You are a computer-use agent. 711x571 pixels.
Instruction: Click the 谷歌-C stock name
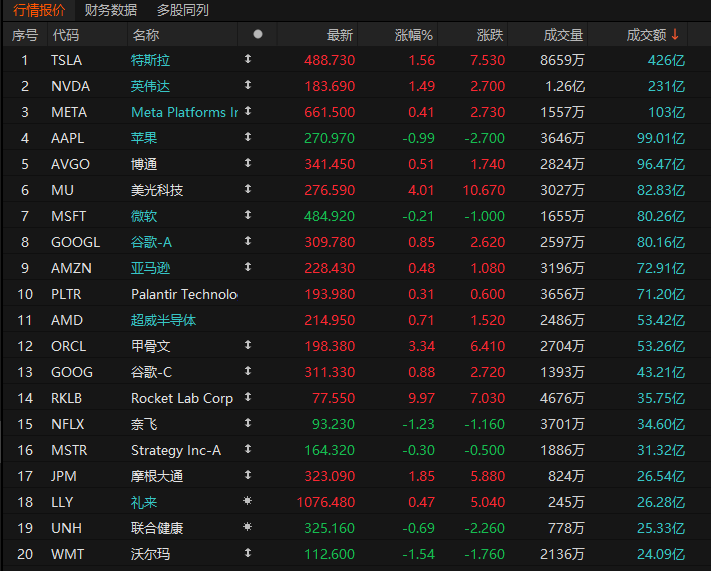(151, 372)
